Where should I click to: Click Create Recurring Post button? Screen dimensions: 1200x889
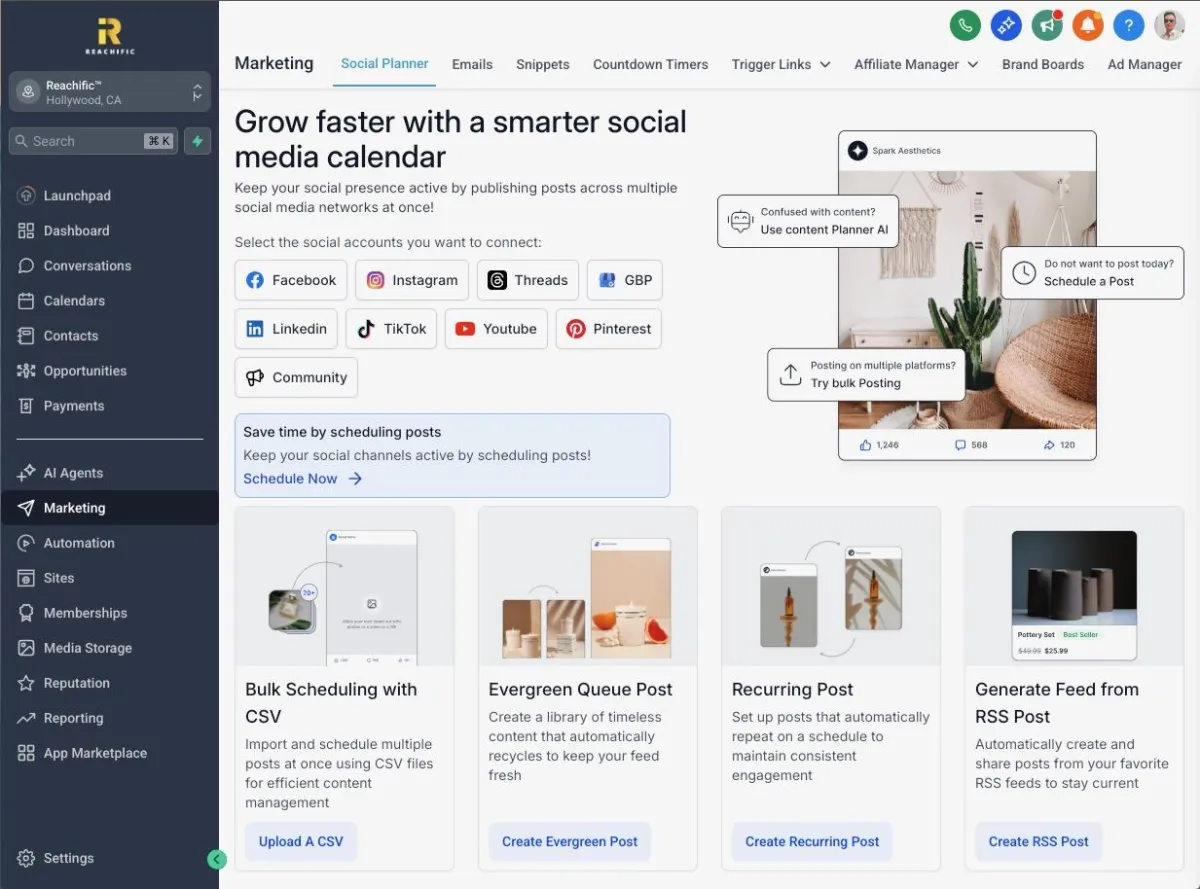tap(812, 841)
